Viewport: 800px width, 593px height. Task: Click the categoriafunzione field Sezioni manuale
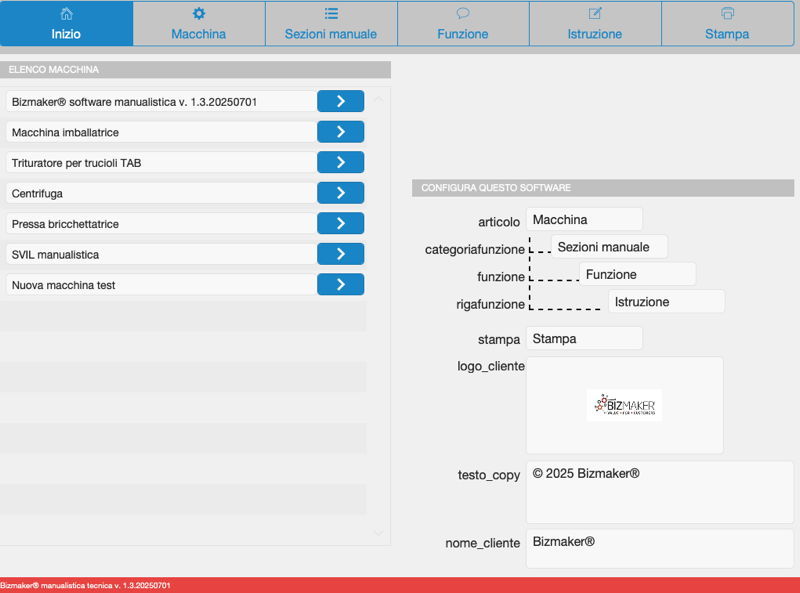pos(609,247)
